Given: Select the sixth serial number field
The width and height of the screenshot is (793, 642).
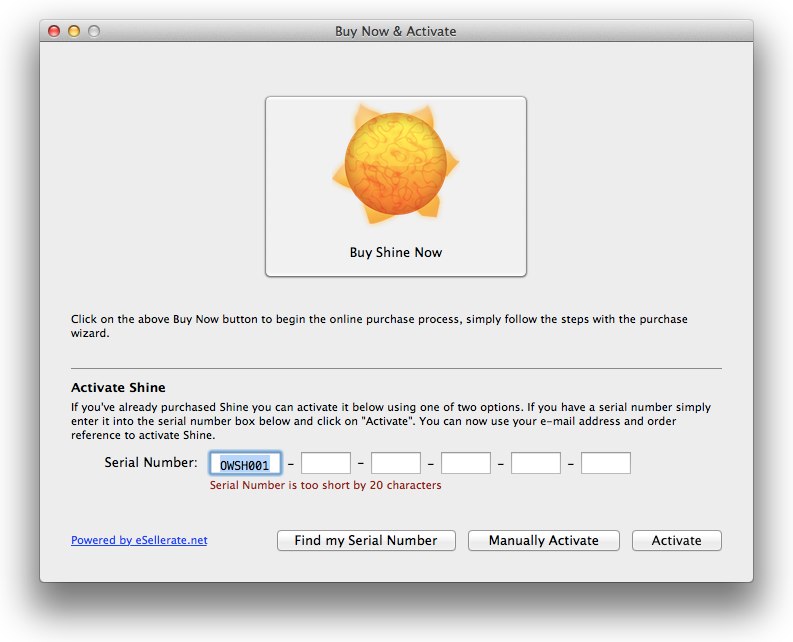Looking at the screenshot, I should point(605,463).
